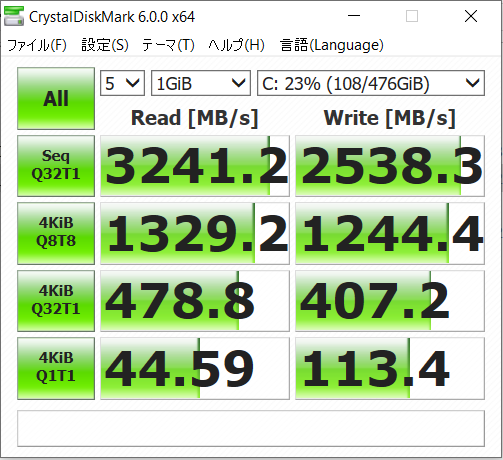Image resolution: width=503 pixels, height=460 pixels.
Task: Start the 4KiB Q1T1 test
Action: tap(56, 368)
